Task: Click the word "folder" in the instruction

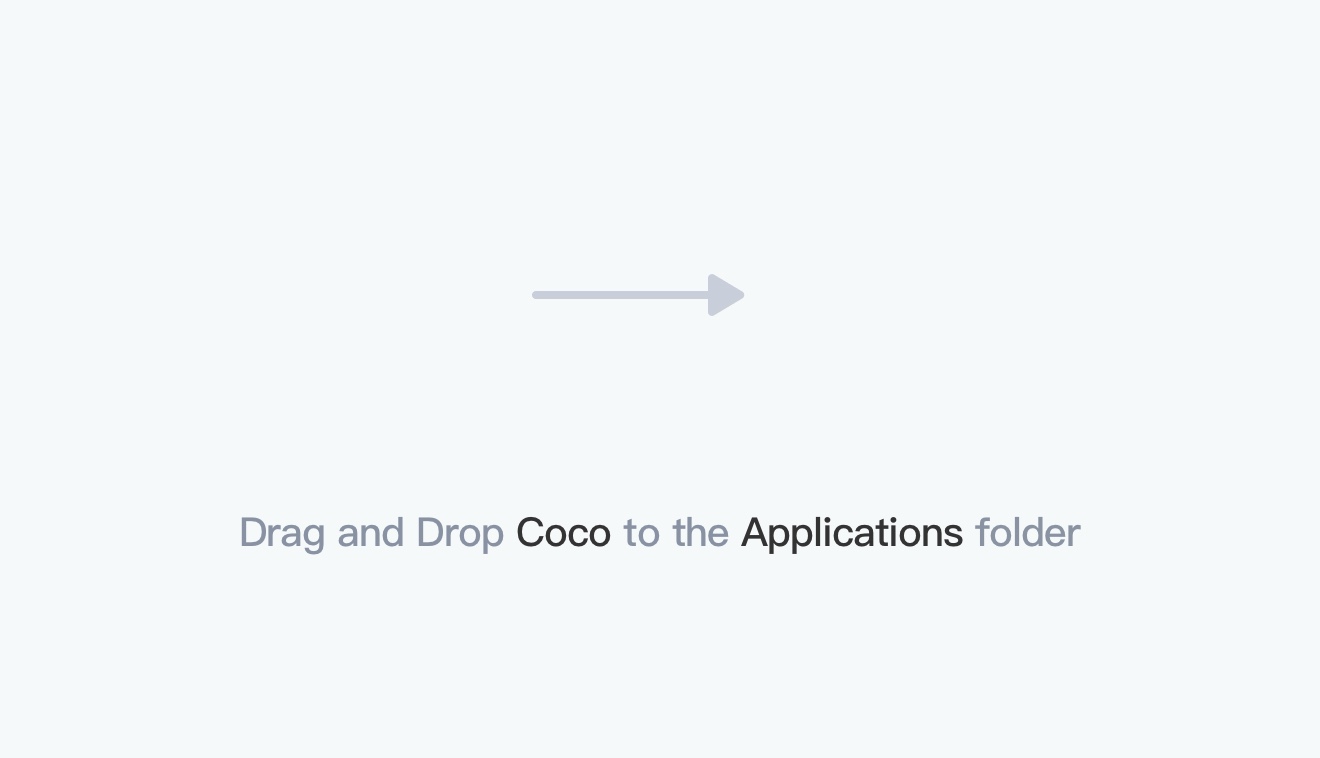Action: coord(1027,533)
